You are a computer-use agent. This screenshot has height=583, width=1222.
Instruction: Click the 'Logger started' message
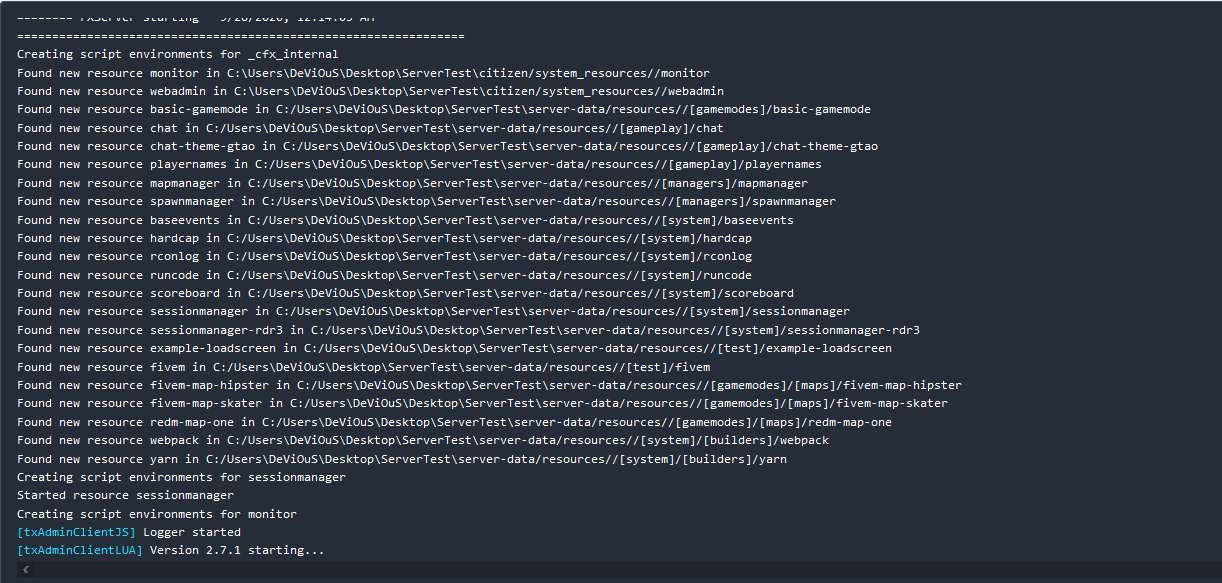192,532
